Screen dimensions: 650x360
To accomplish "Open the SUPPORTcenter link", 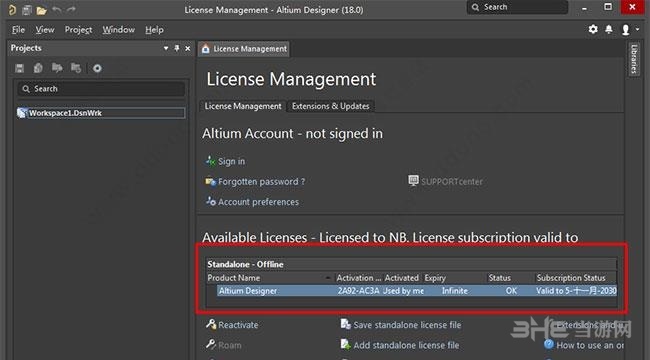I will (452, 182).
